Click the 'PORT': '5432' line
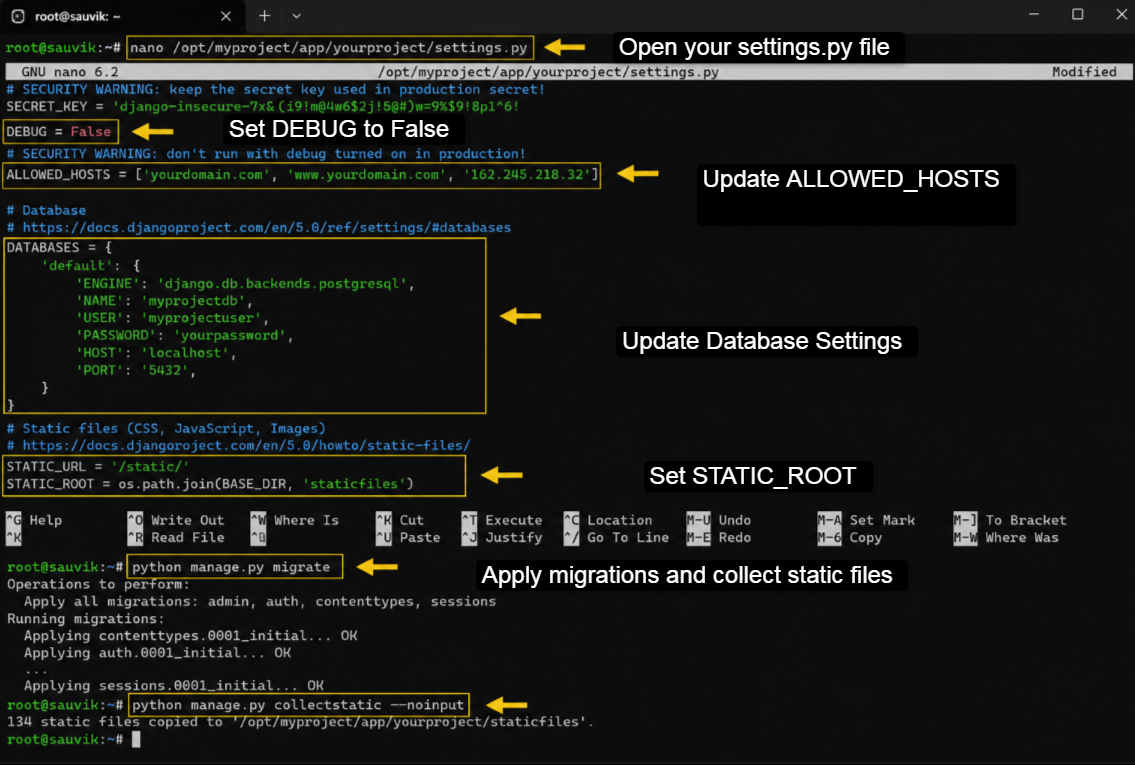The width and height of the screenshot is (1135, 765). (x=136, y=370)
